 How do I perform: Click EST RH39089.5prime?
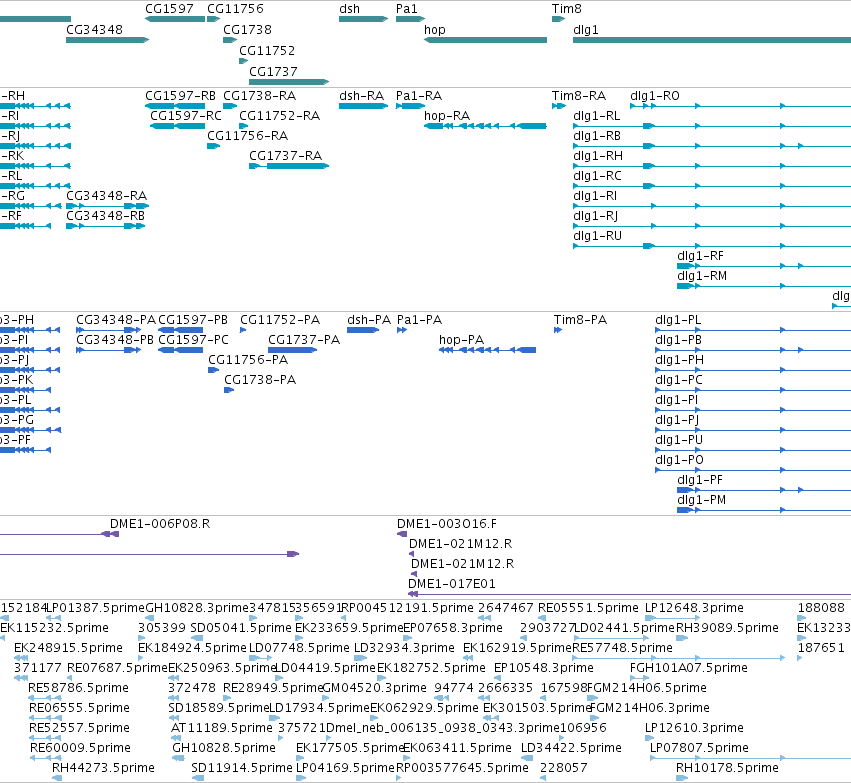(x=727, y=628)
